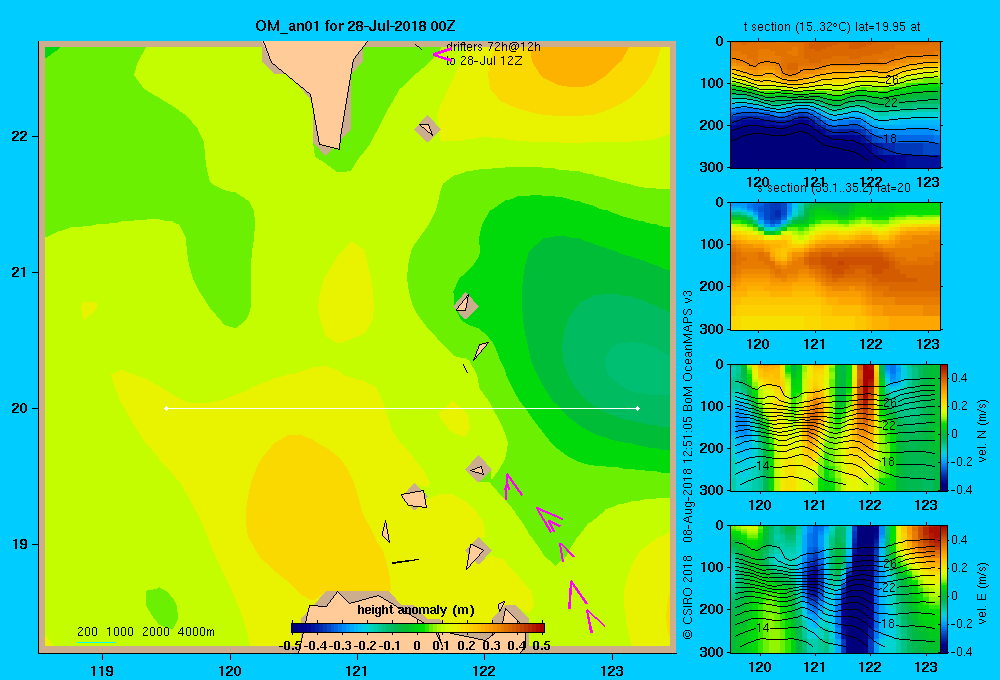Click depth label 300 on the temperature section axis
Screen dimensions: 1000x680
[712, 167]
